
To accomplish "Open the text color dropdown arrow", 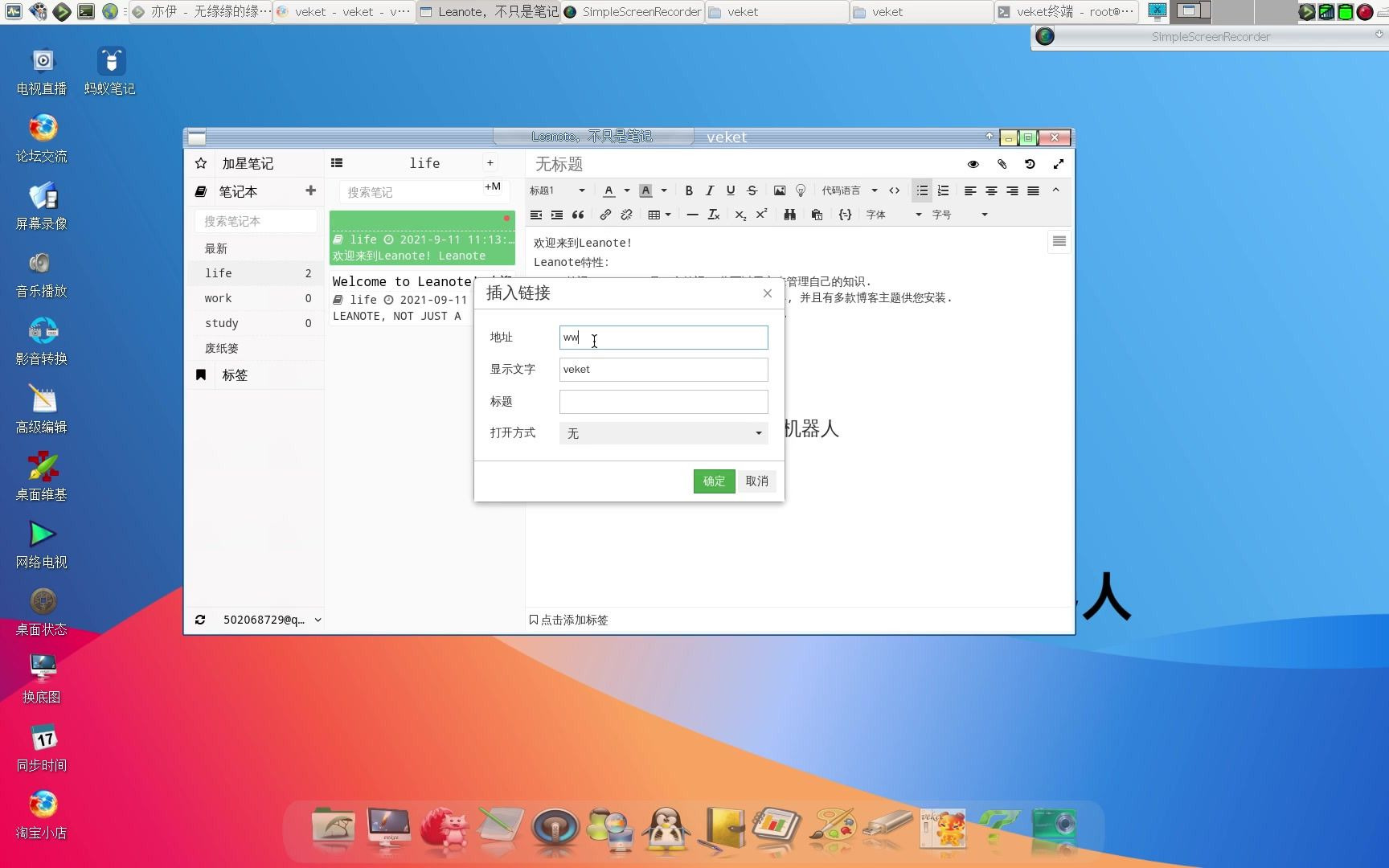I will click(627, 190).
